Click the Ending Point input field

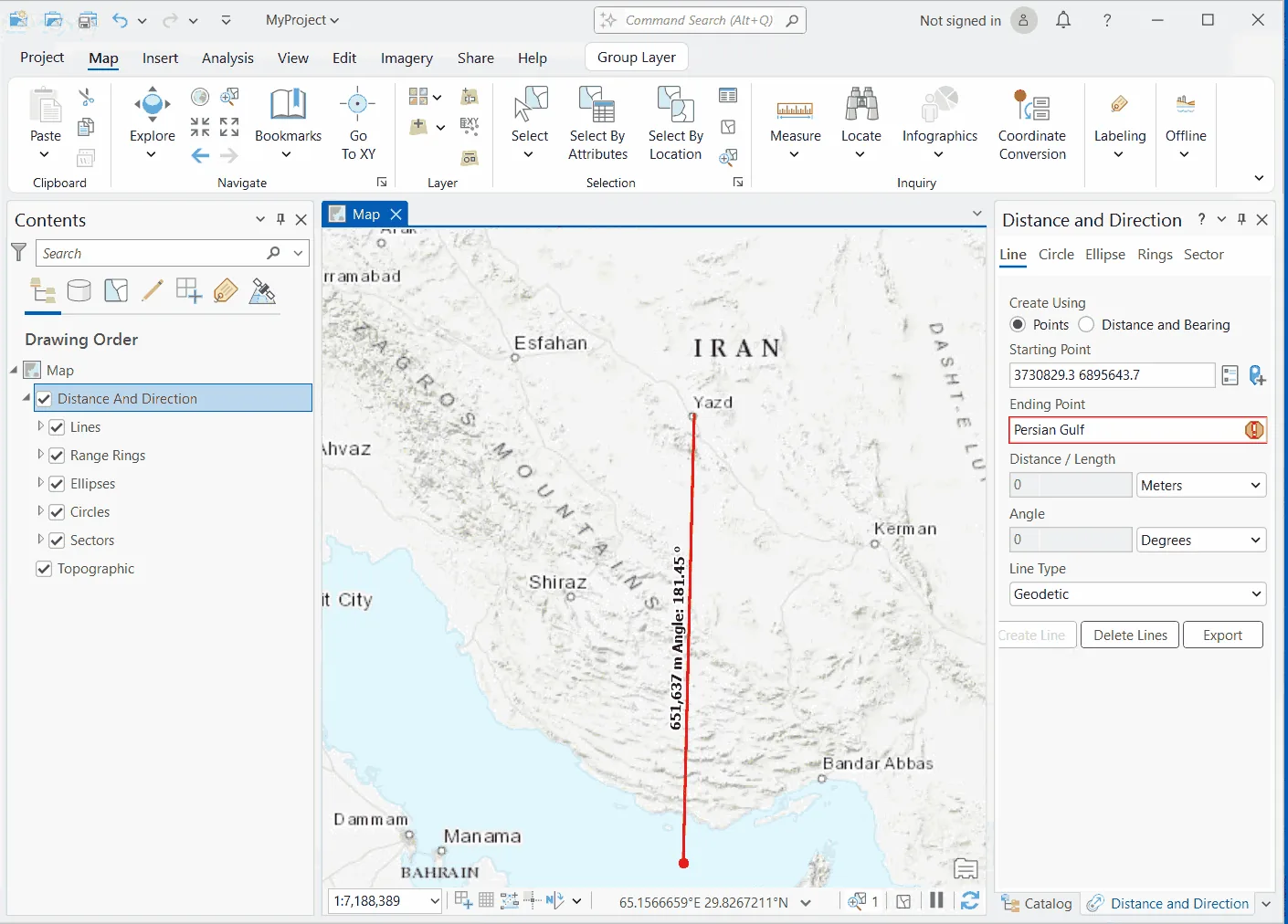pyautogui.click(x=1137, y=430)
